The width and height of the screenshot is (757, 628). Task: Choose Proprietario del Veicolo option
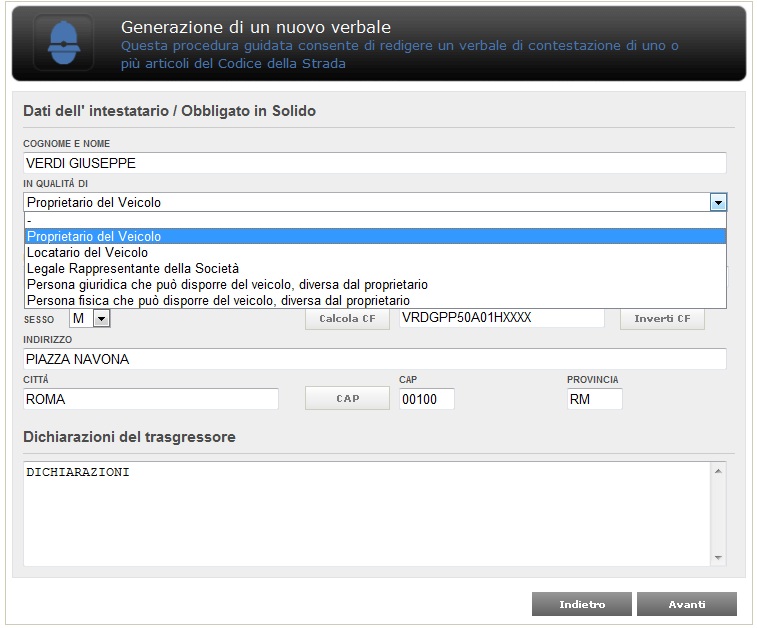375,237
